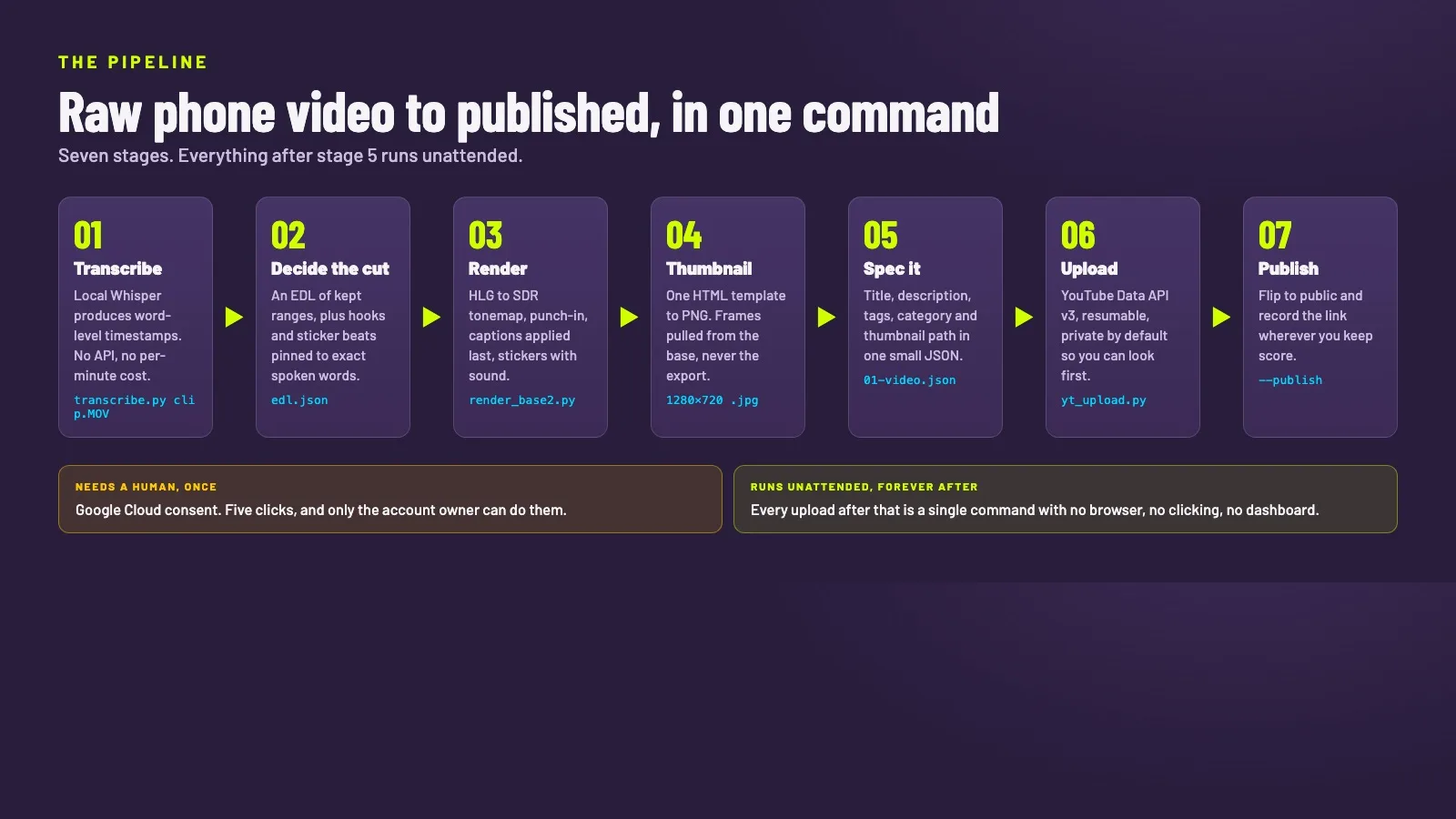The width and height of the screenshot is (1456, 819).
Task: Click the 'Every upload after that is a single command' sentence
Action: pyautogui.click(x=1035, y=511)
